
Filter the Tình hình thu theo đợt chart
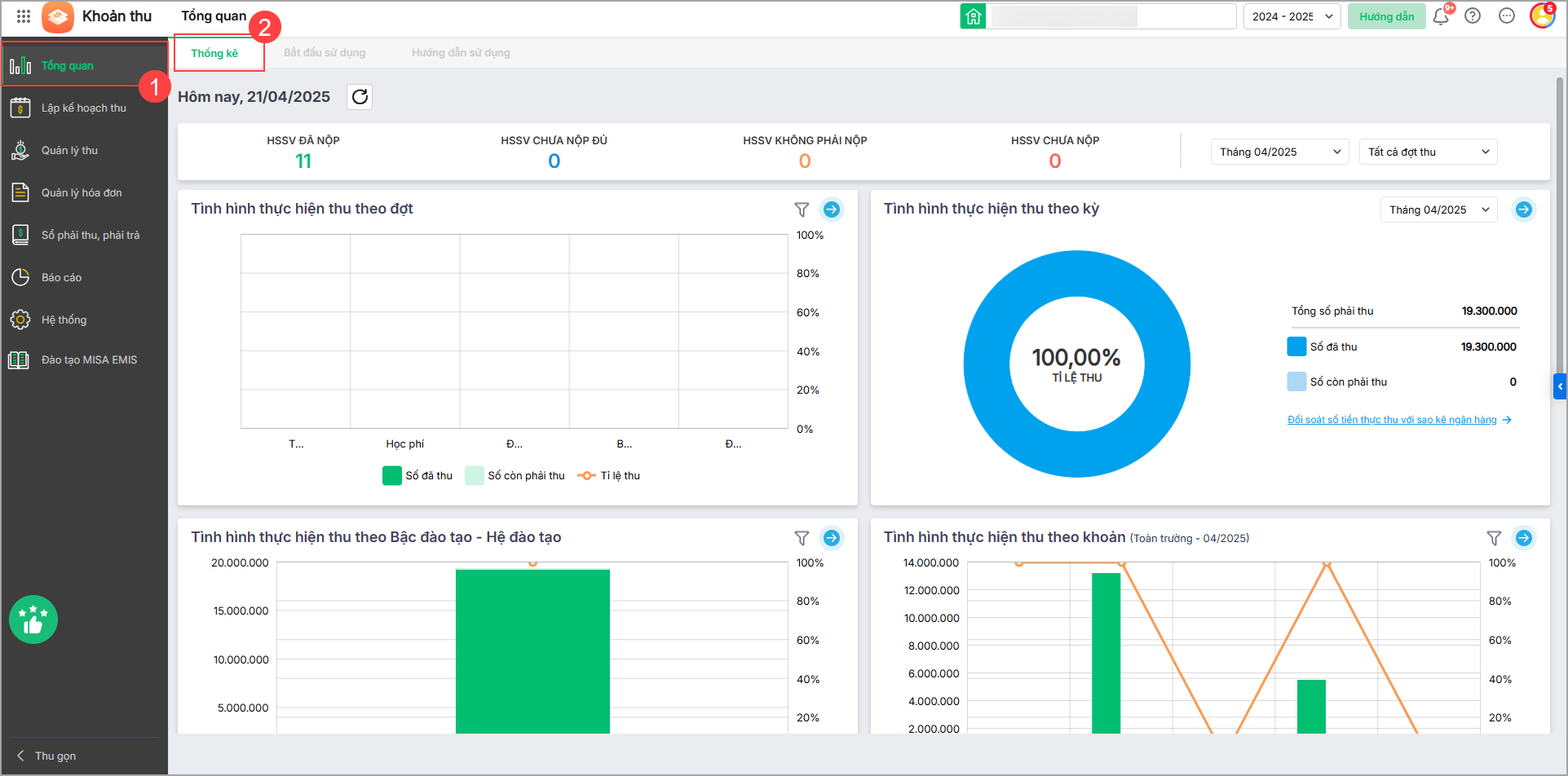(802, 210)
